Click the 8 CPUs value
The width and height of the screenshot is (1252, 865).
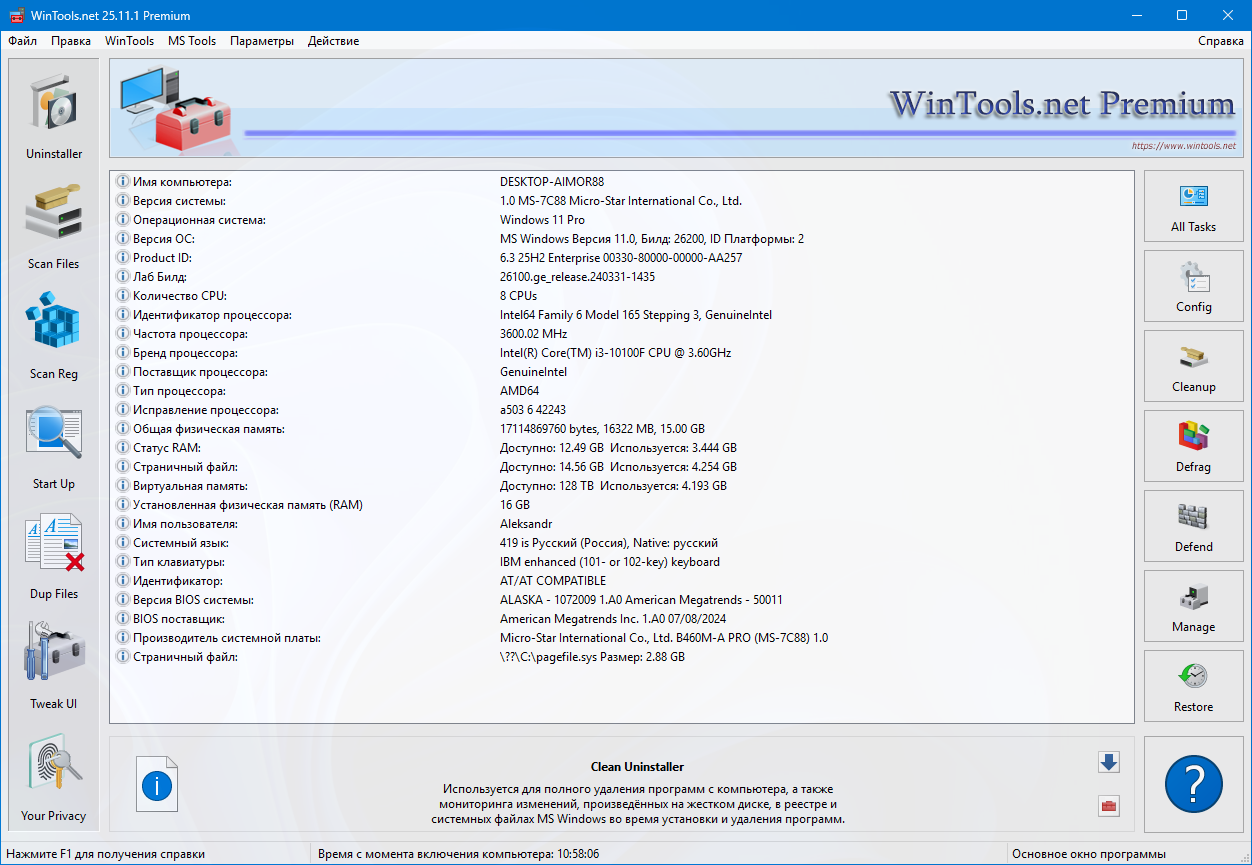click(x=518, y=296)
